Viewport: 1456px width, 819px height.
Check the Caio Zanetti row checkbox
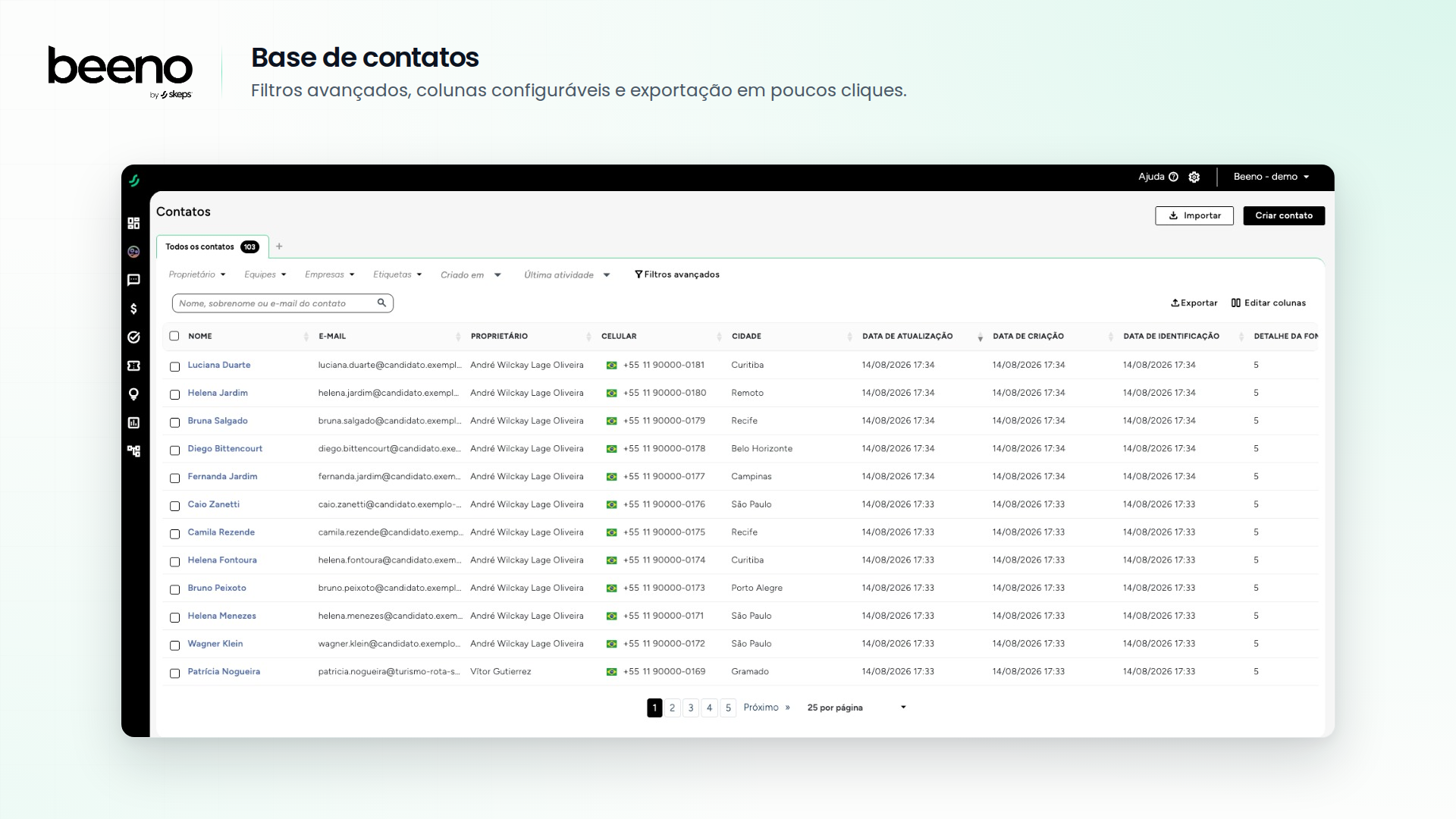[x=174, y=506]
